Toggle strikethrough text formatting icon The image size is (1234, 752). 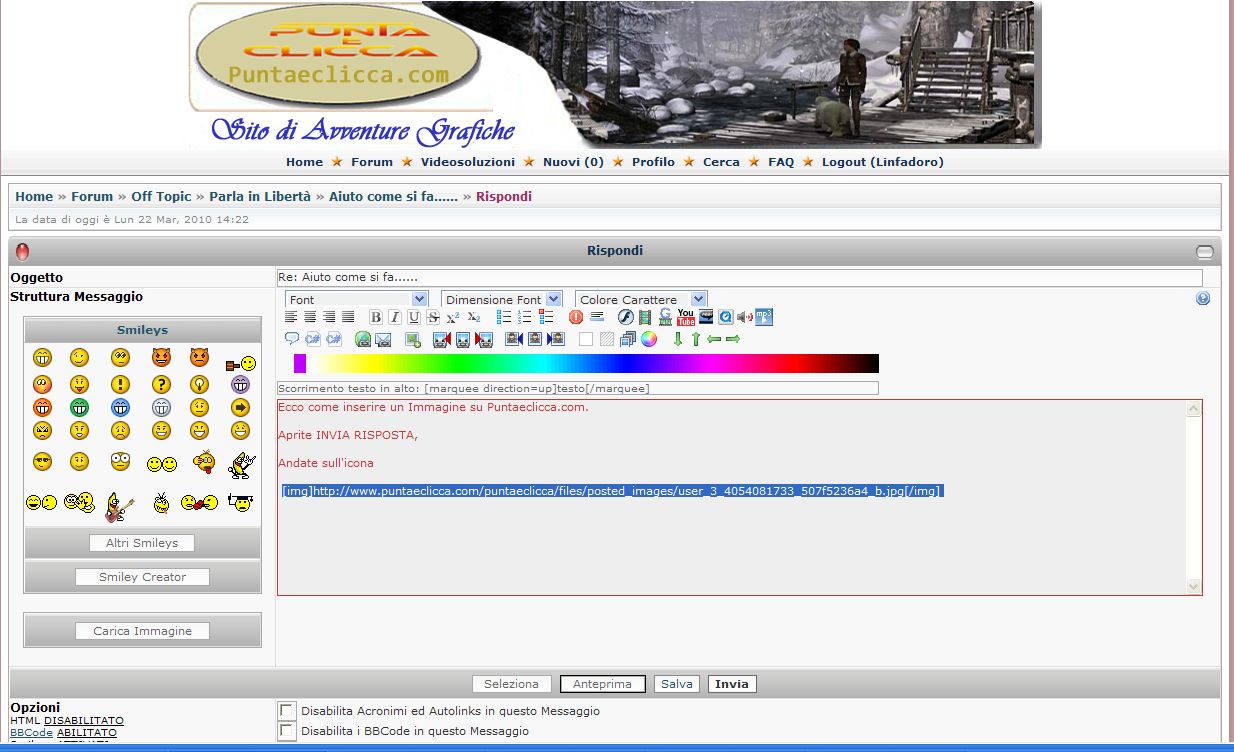click(x=433, y=317)
